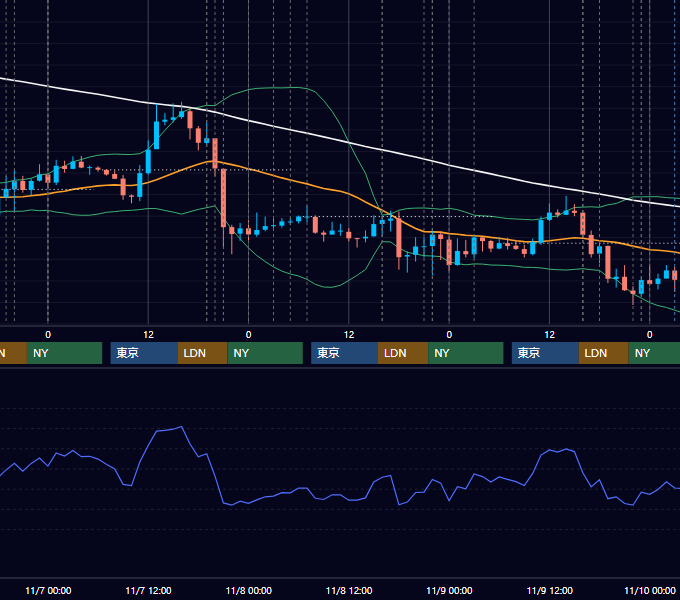Select the 11/9 LDN session block

[x=604, y=353]
